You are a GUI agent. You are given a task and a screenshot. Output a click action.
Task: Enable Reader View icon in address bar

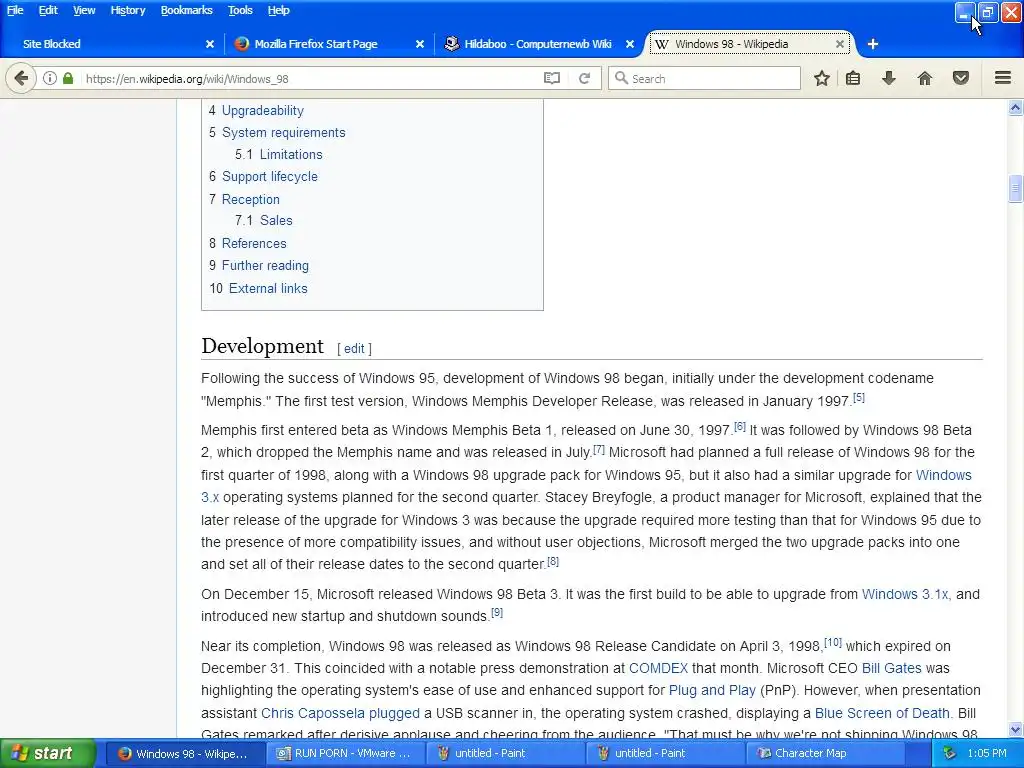pos(552,78)
